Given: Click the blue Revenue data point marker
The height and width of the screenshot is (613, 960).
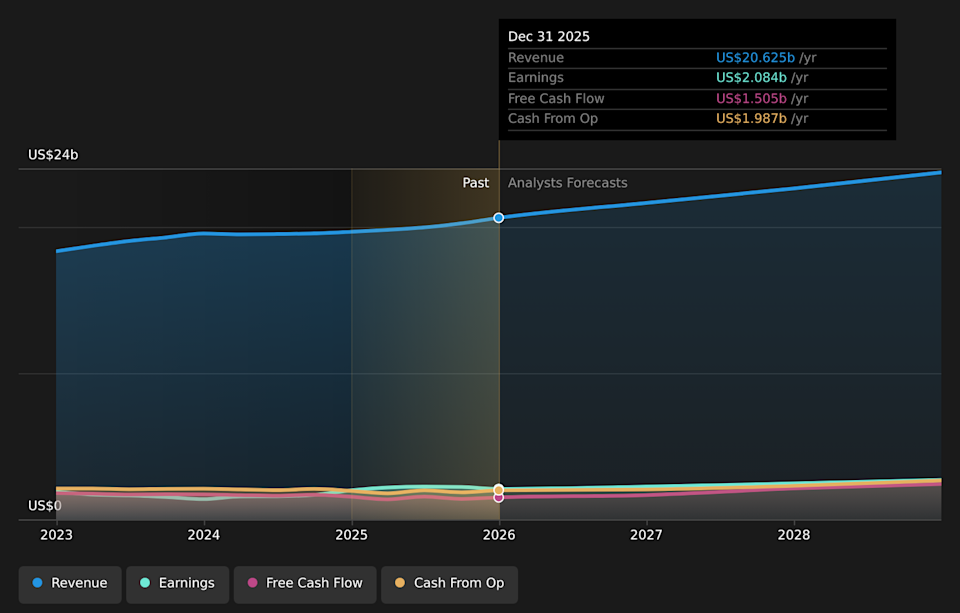Looking at the screenshot, I should point(498,217).
